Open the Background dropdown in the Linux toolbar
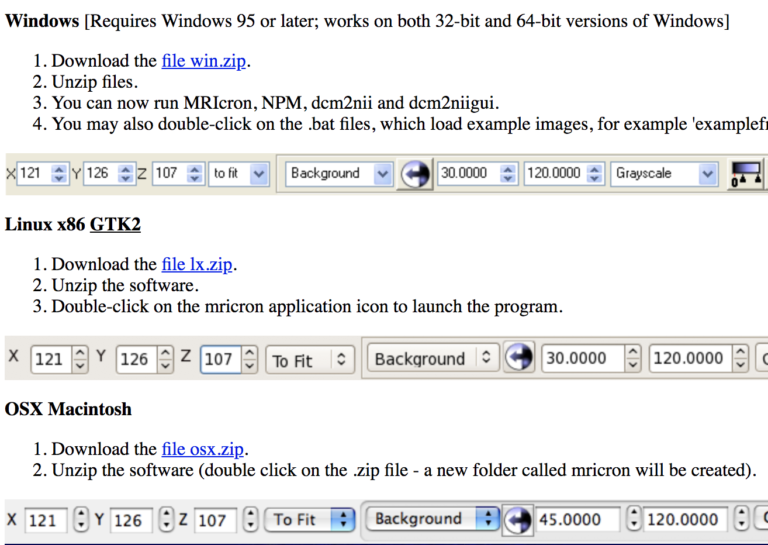This screenshot has height=545, width=768. click(x=432, y=359)
